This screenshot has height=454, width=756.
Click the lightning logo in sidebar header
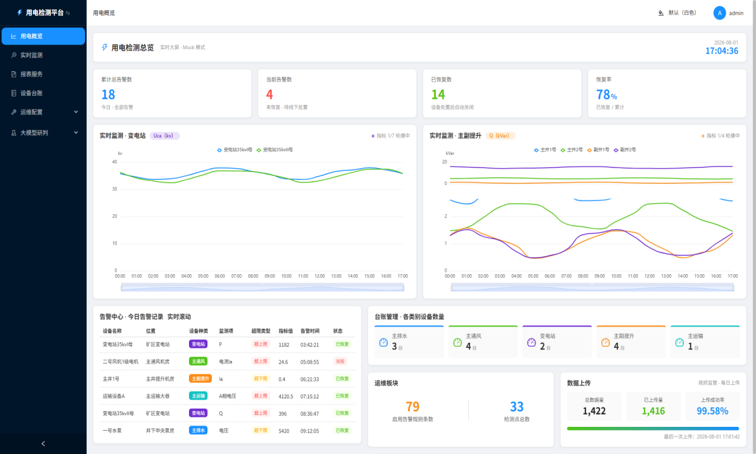[20, 13]
